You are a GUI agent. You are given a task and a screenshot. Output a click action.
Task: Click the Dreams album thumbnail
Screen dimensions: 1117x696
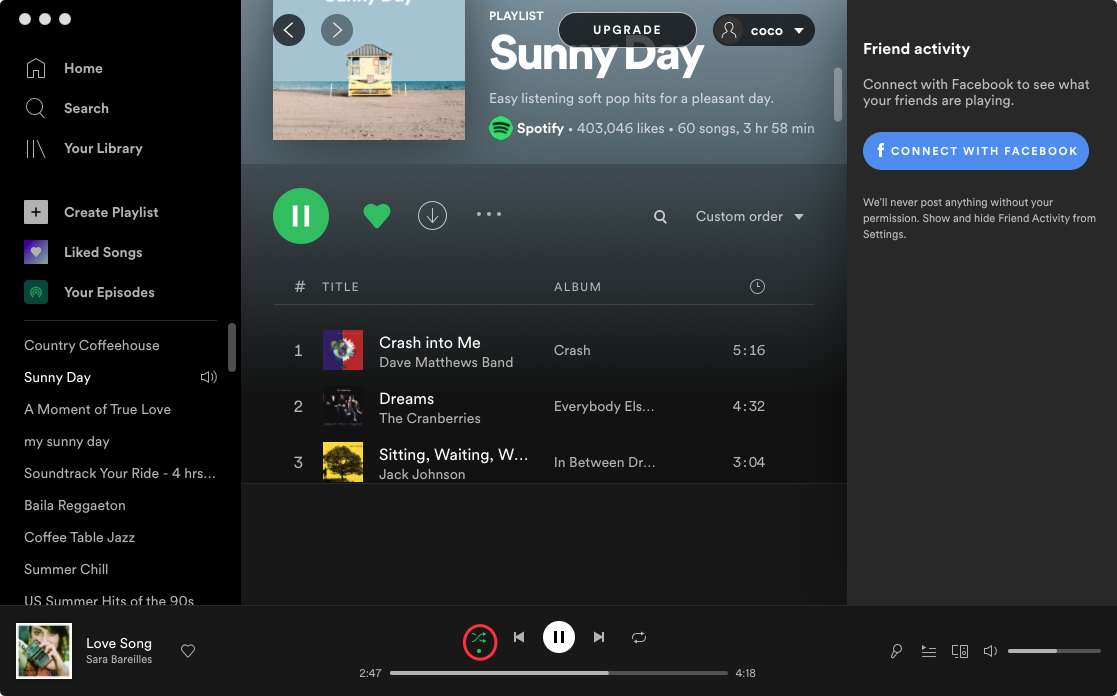[343, 406]
